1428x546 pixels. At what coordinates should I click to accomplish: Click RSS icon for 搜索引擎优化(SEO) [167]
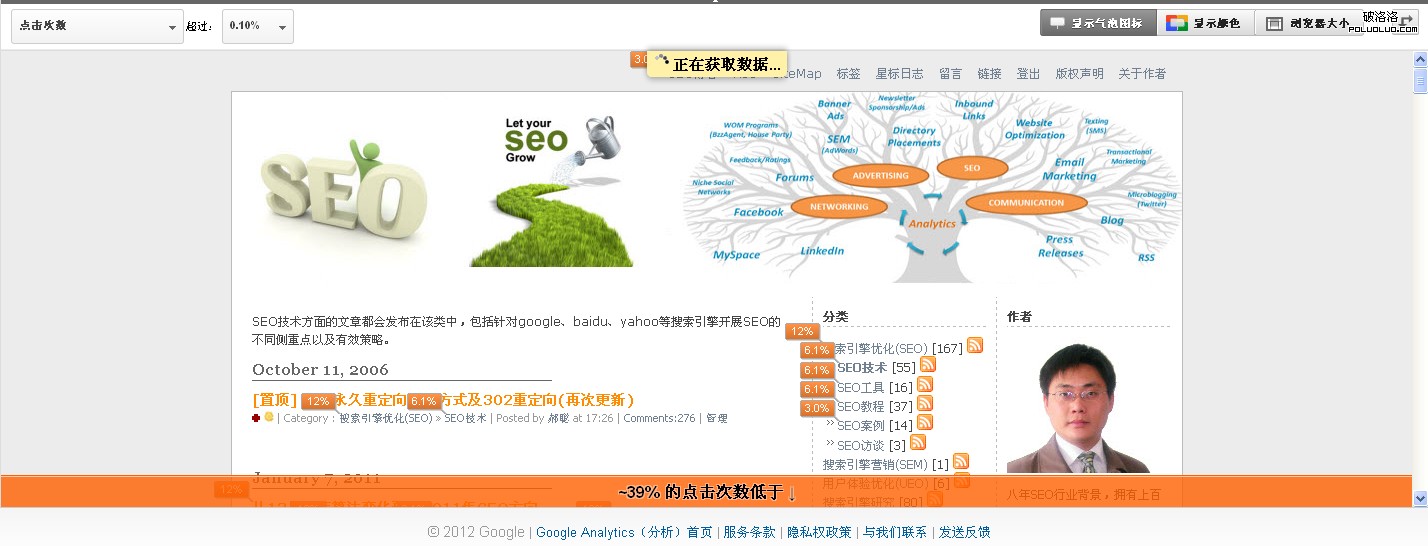pos(975,346)
